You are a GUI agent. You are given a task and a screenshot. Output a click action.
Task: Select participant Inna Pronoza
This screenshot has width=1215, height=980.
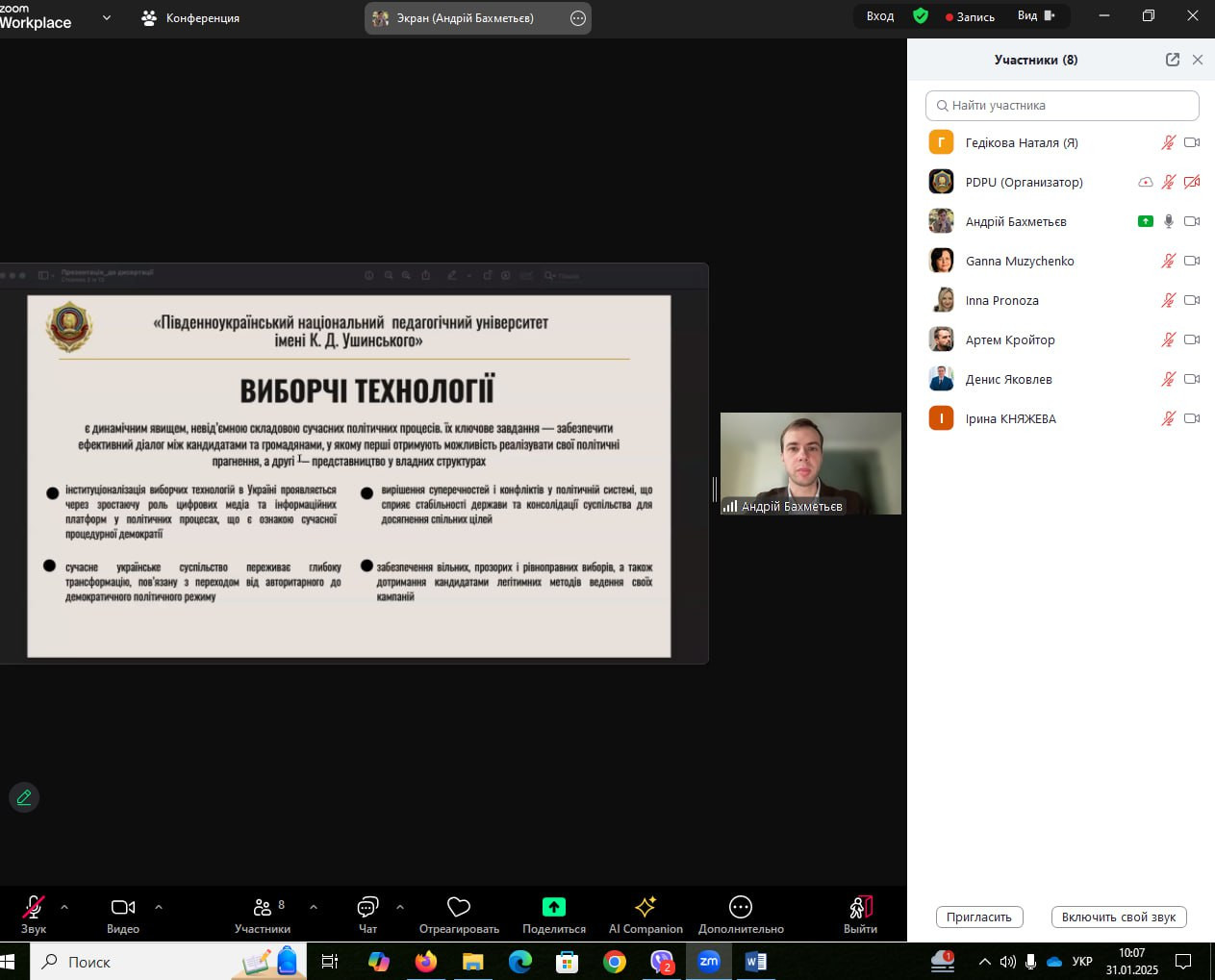tap(1062, 300)
